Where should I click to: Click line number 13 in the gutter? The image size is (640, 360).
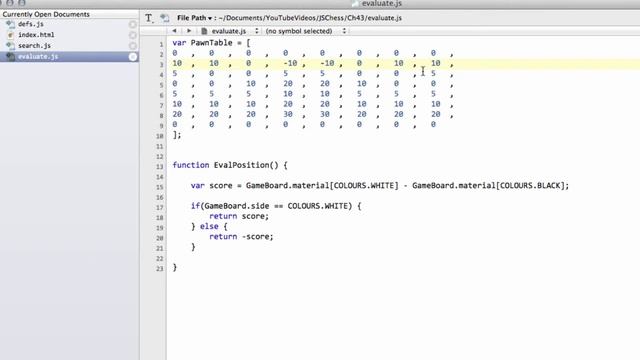click(x=159, y=167)
